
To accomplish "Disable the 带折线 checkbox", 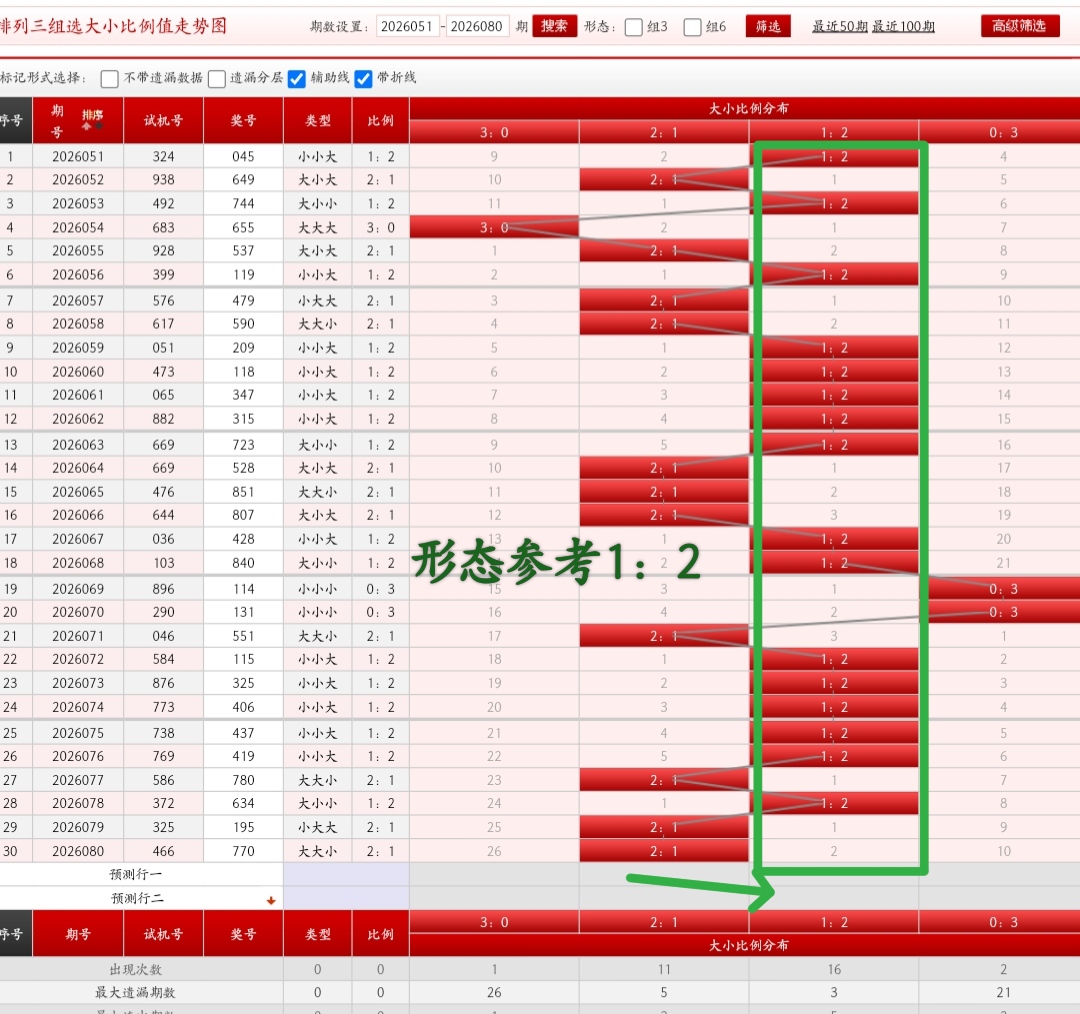I will pos(364,79).
